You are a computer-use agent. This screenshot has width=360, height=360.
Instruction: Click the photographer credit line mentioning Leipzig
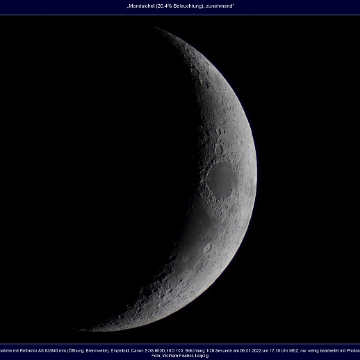[180, 356]
